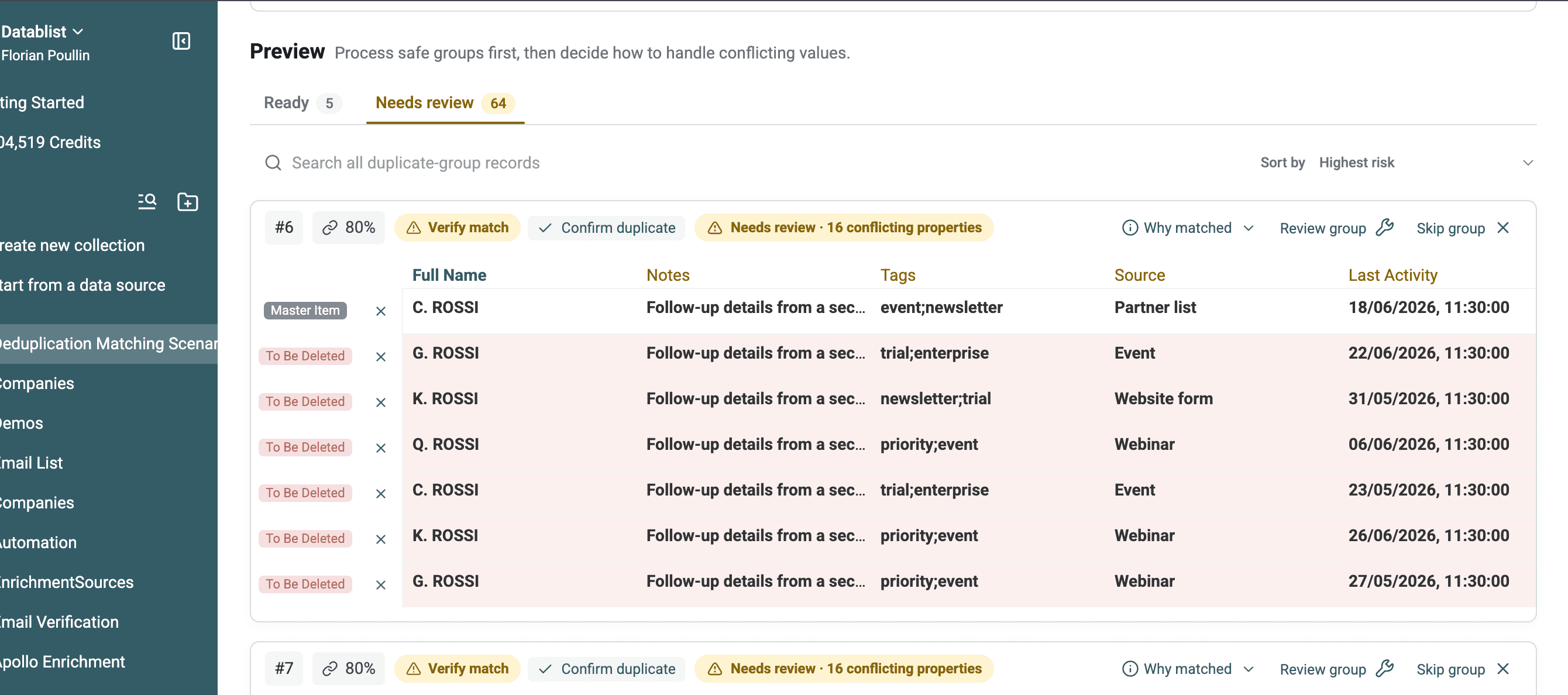1568x695 pixels.
Task: Open Deduplication Matching Scenarios collection
Action: [108, 344]
